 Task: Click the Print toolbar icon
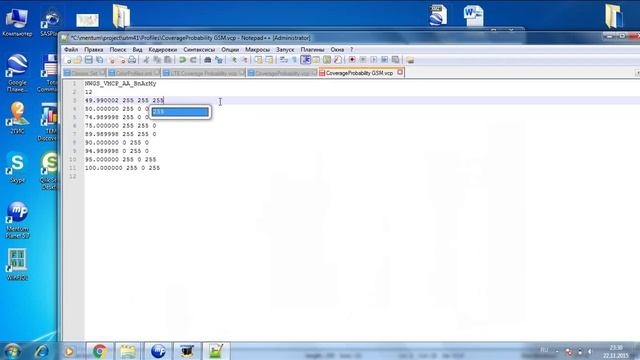pos(132,60)
